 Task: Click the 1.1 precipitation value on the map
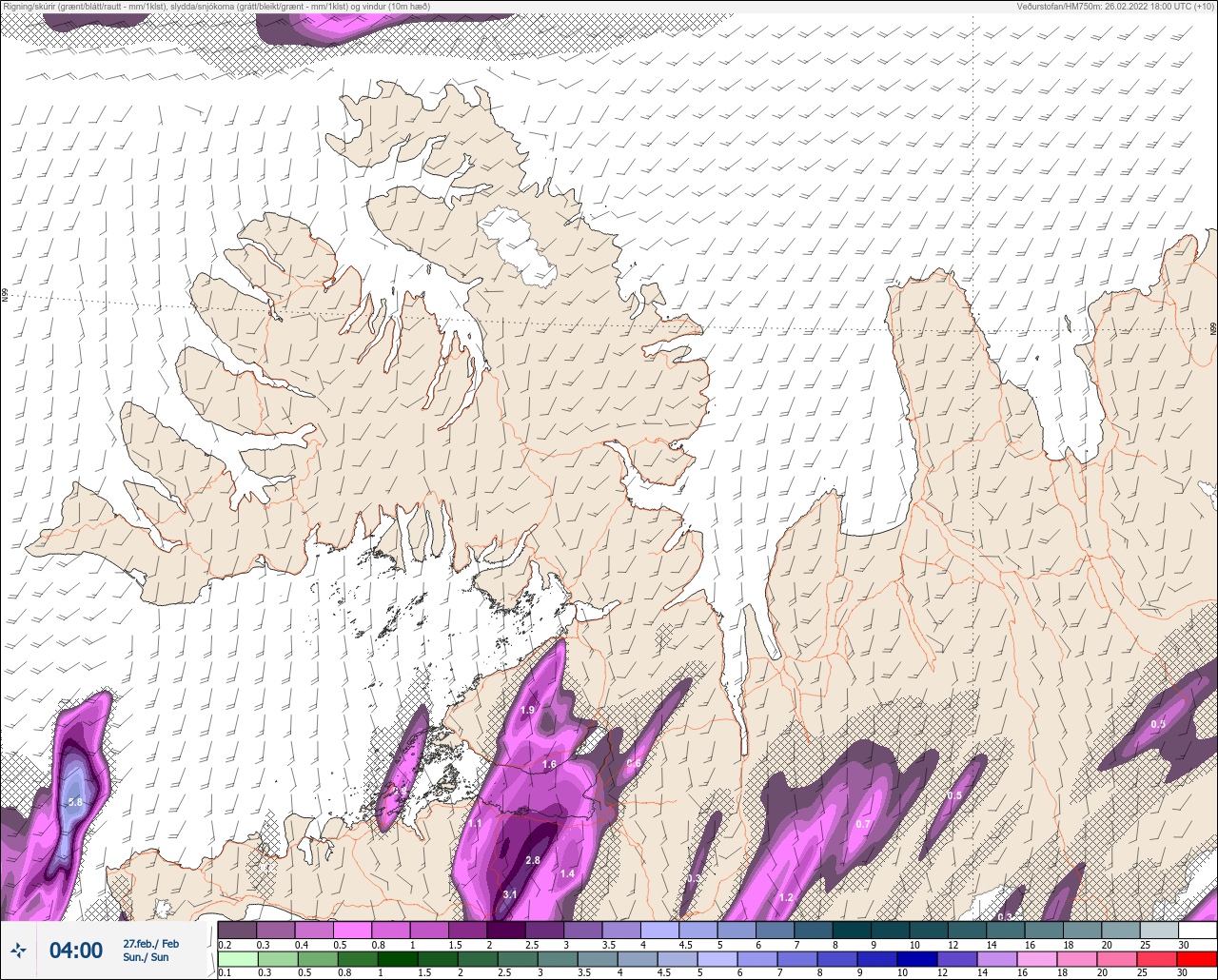475,823
